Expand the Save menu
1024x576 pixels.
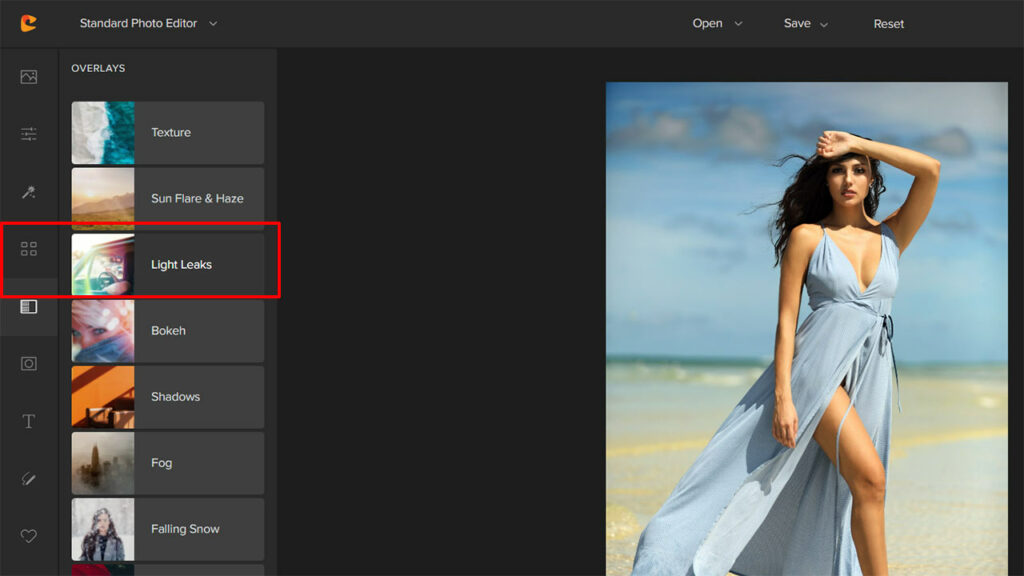pos(806,24)
